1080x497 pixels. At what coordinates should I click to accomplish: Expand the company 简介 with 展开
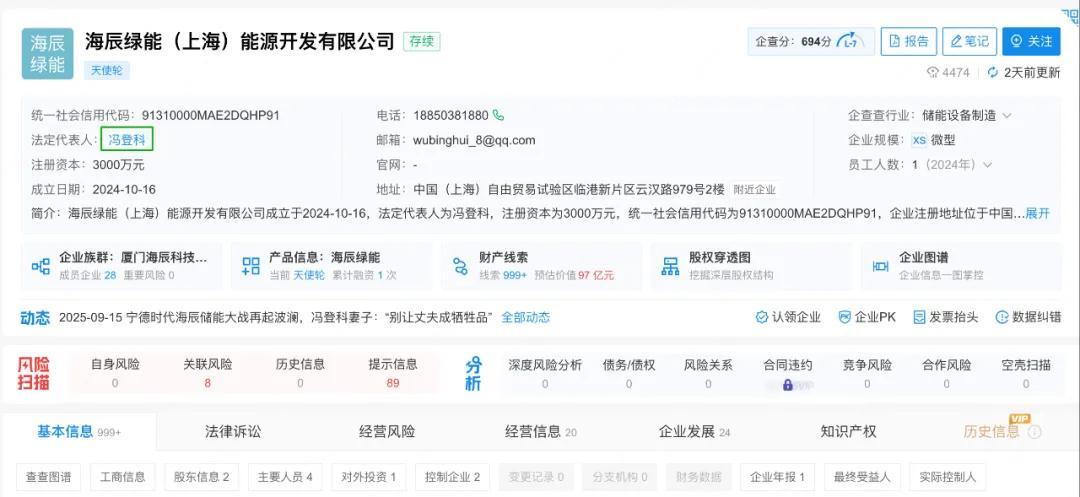[1037, 213]
